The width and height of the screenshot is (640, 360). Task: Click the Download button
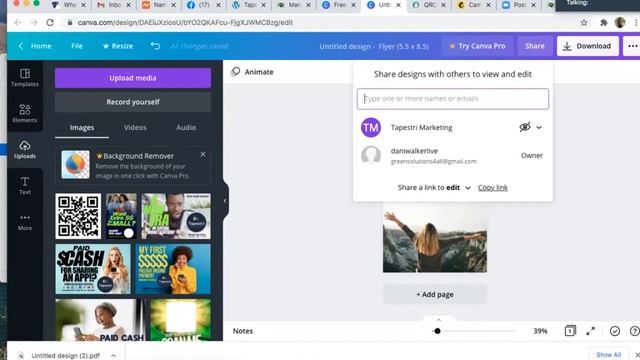[588, 46]
